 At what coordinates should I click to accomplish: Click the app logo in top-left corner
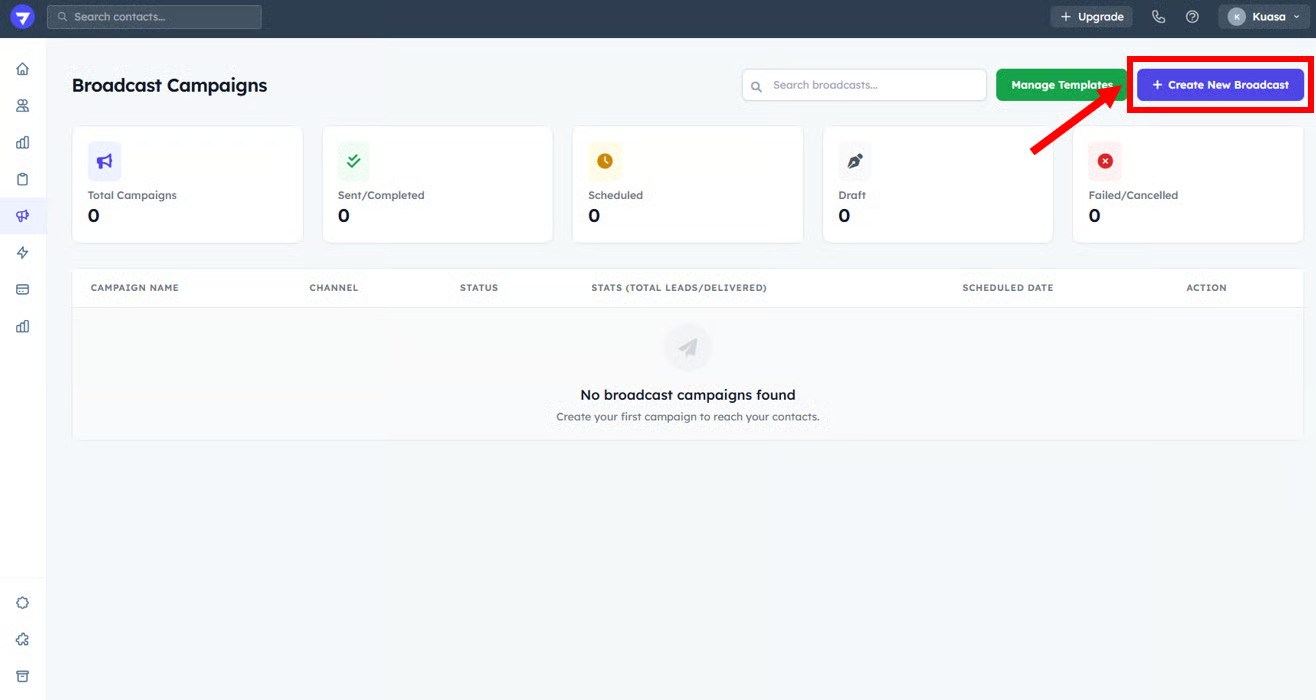tap(22, 17)
